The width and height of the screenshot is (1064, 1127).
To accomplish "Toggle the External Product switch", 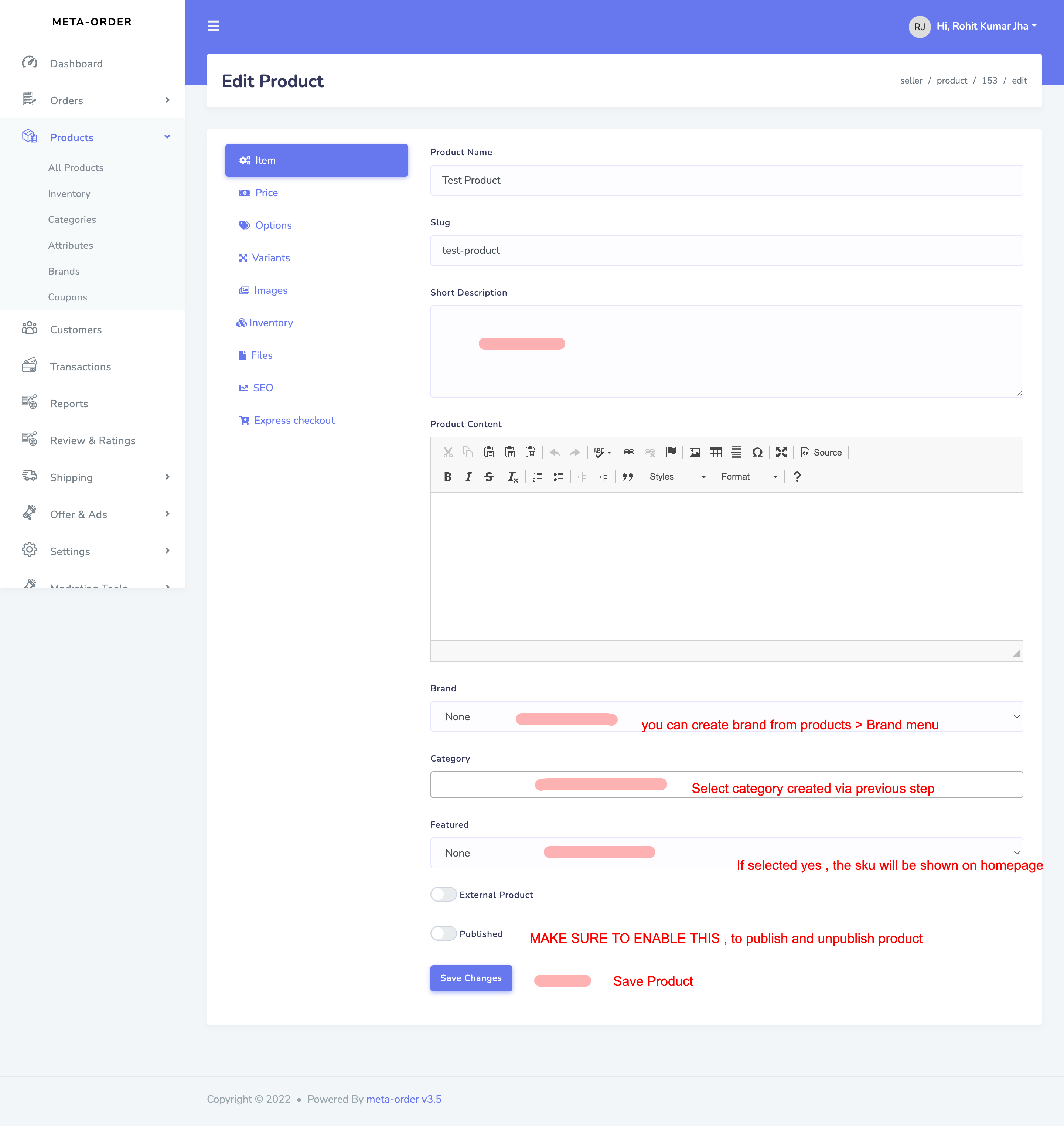I will tap(443, 895).
